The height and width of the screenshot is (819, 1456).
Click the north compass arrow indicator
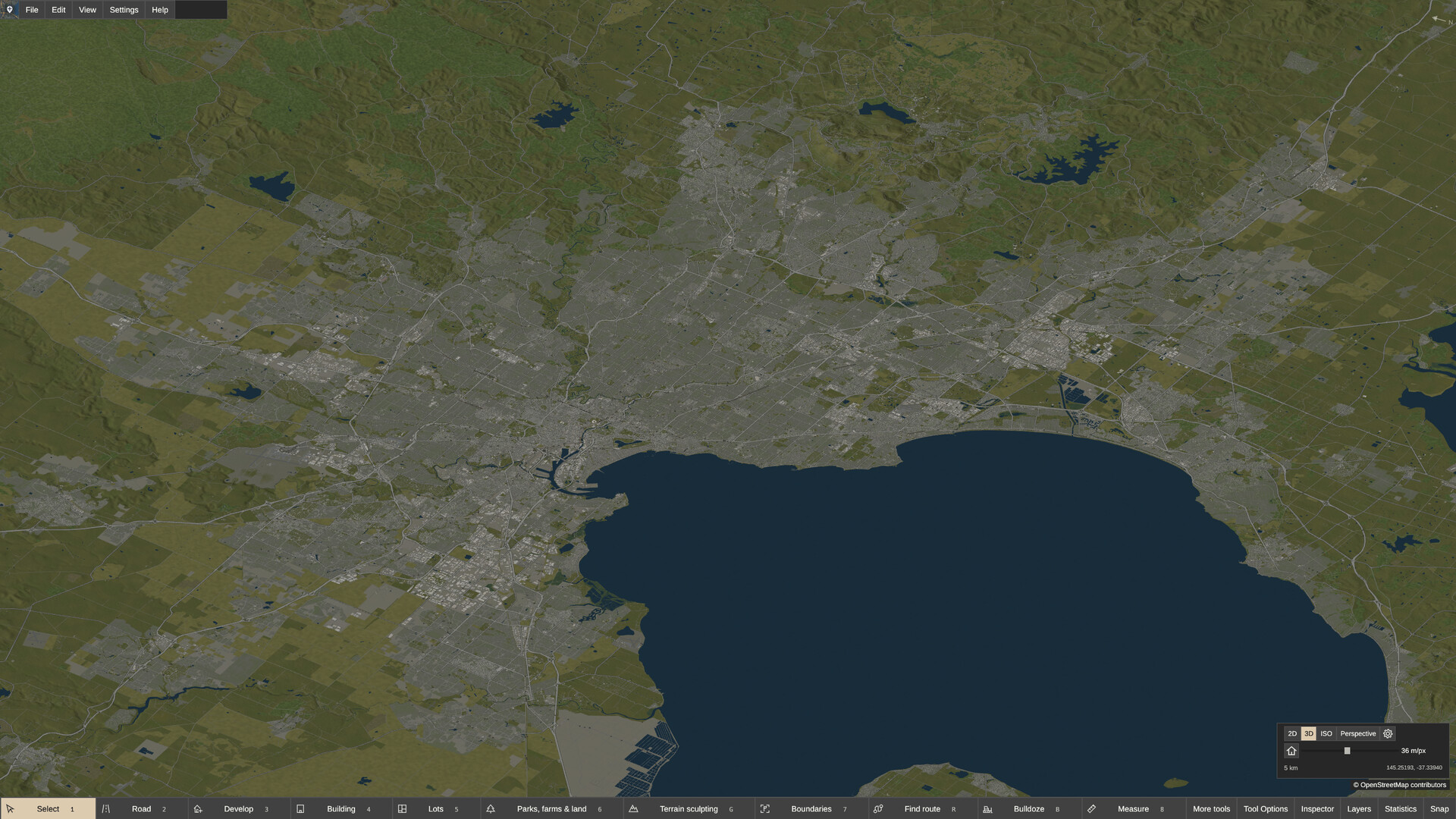(x=1441, y=20)
